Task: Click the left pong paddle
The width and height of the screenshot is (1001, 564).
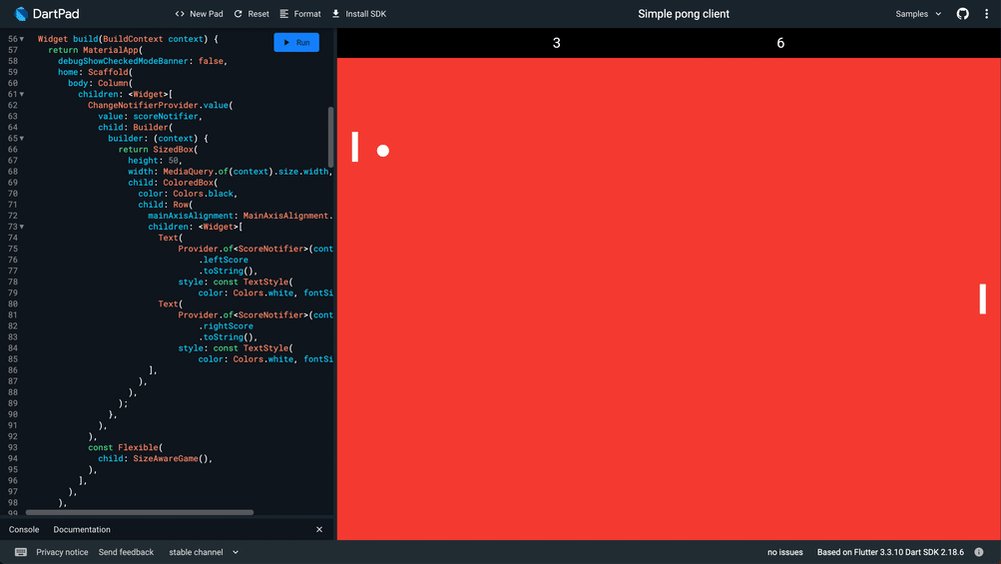Action: [x=355, y=147]
